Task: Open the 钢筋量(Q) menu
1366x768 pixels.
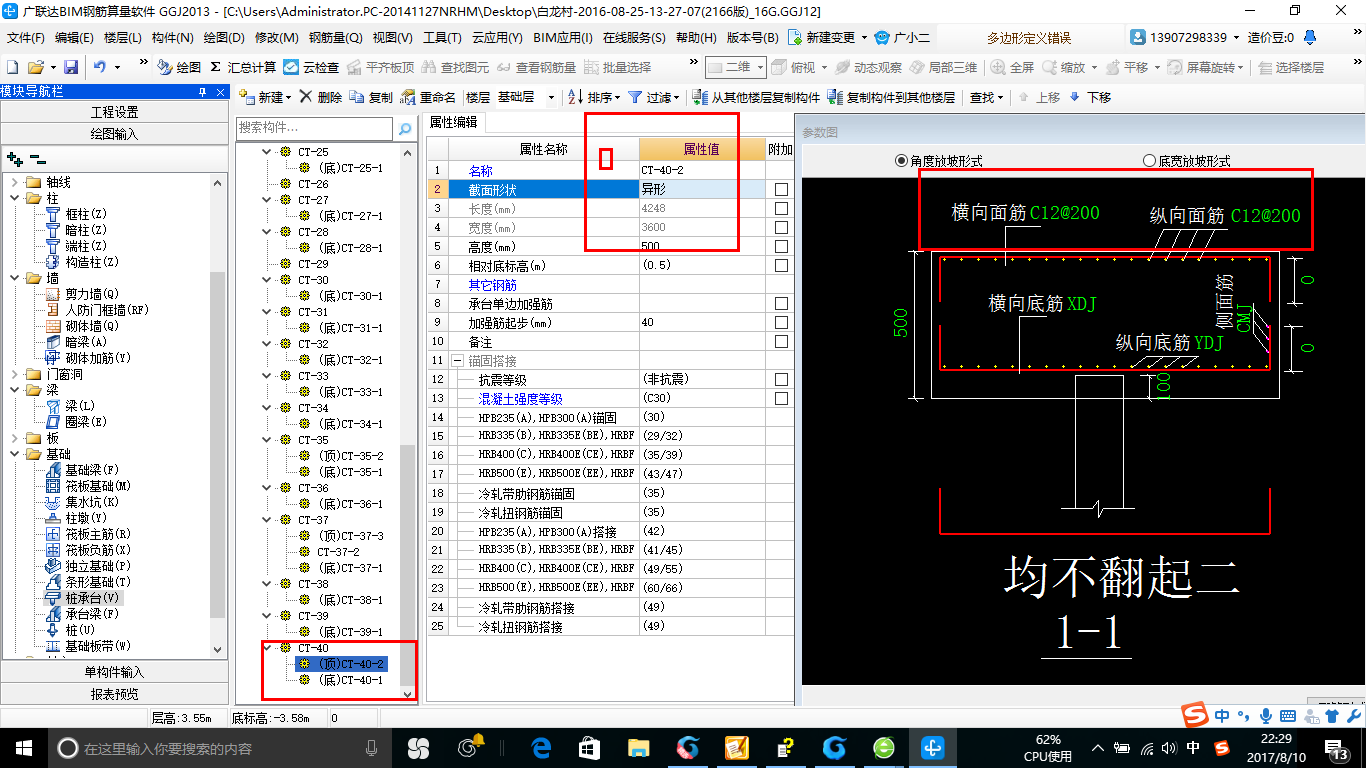Action: pyautogui.click(x=336, y=38)
